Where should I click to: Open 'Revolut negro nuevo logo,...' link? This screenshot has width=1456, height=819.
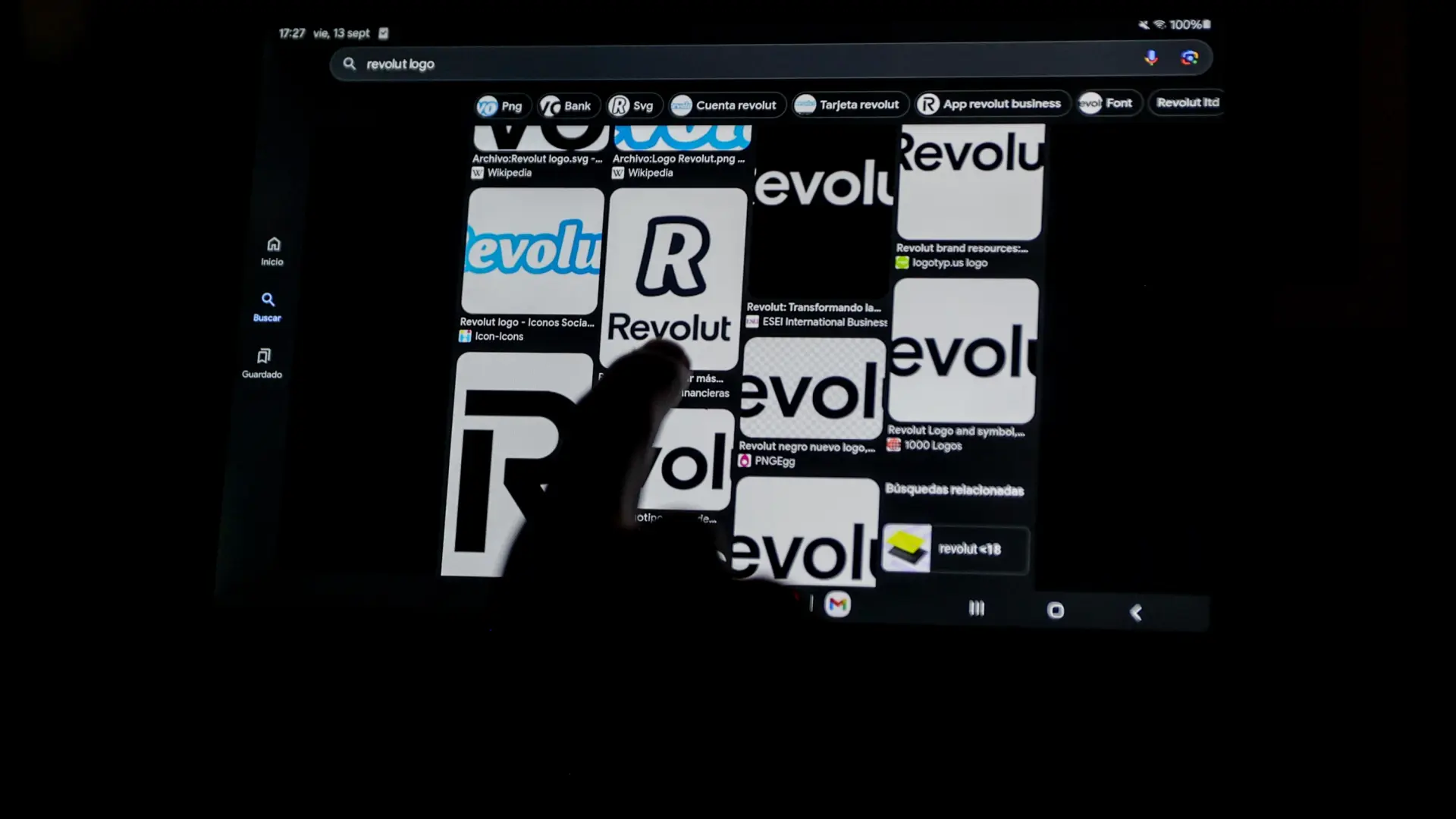pos(807,447)
